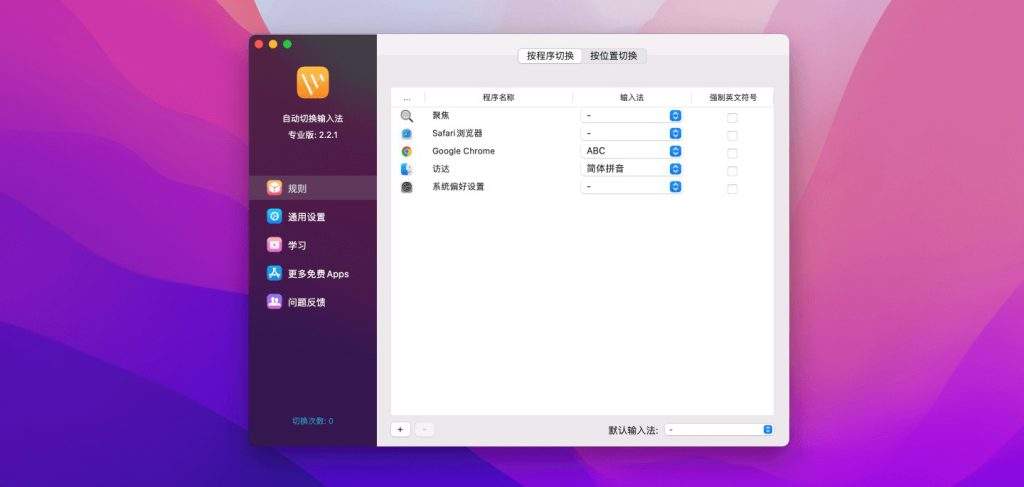Select the 规则 sidebar icon
The height and width of the screenshot is (487, 1024).
(x=274, y=188)
